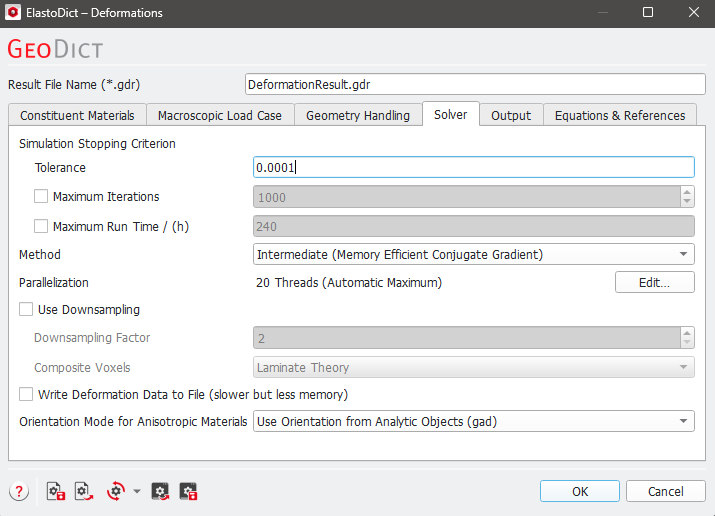
Task: Open the Composite Voxels Laminate Theory dropdown
Action: (x=473, y=367)
